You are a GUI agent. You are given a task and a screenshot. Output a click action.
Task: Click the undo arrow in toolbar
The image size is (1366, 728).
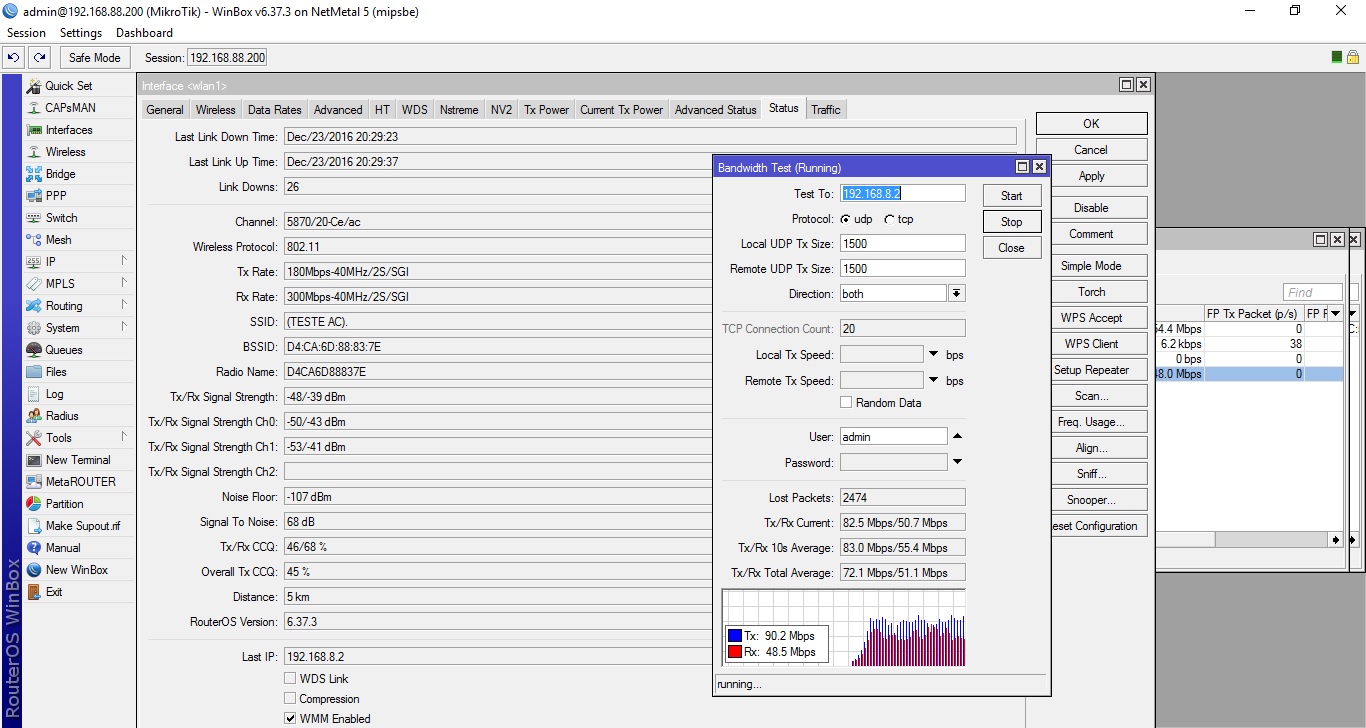(x=14, y=58)
